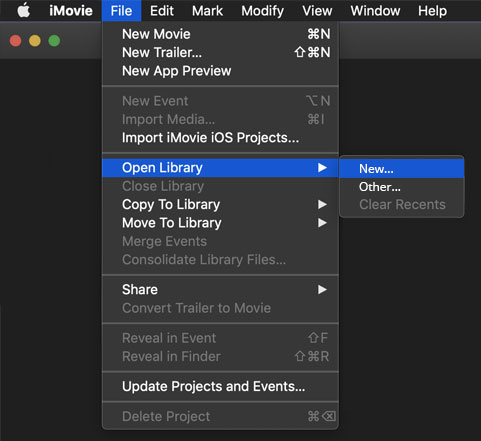Open the View menu
Image resolution: width=481 pixels, height=441 pixels.
click(x=317, y=11)
